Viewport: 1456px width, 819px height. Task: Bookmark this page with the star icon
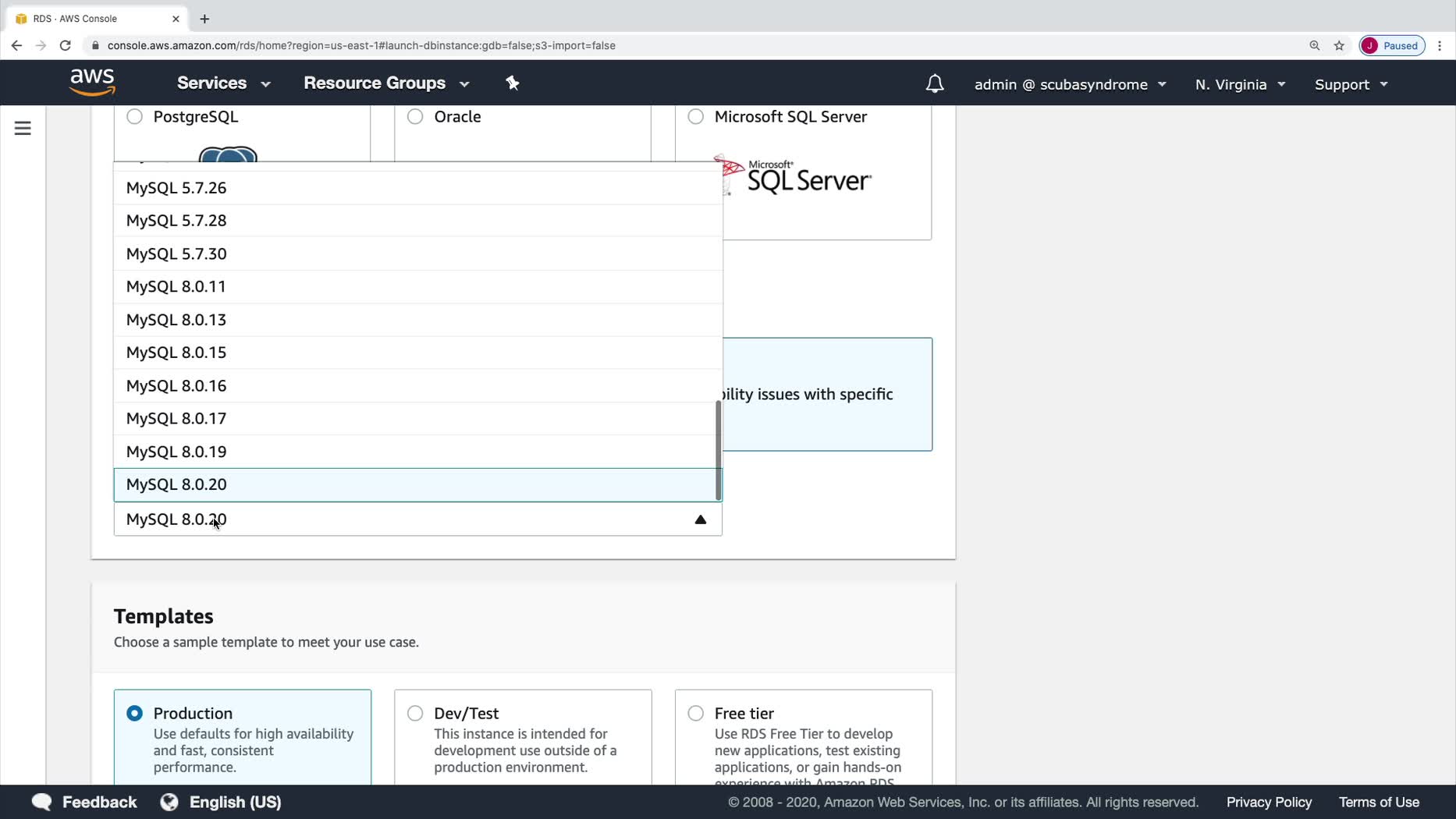1340,45
